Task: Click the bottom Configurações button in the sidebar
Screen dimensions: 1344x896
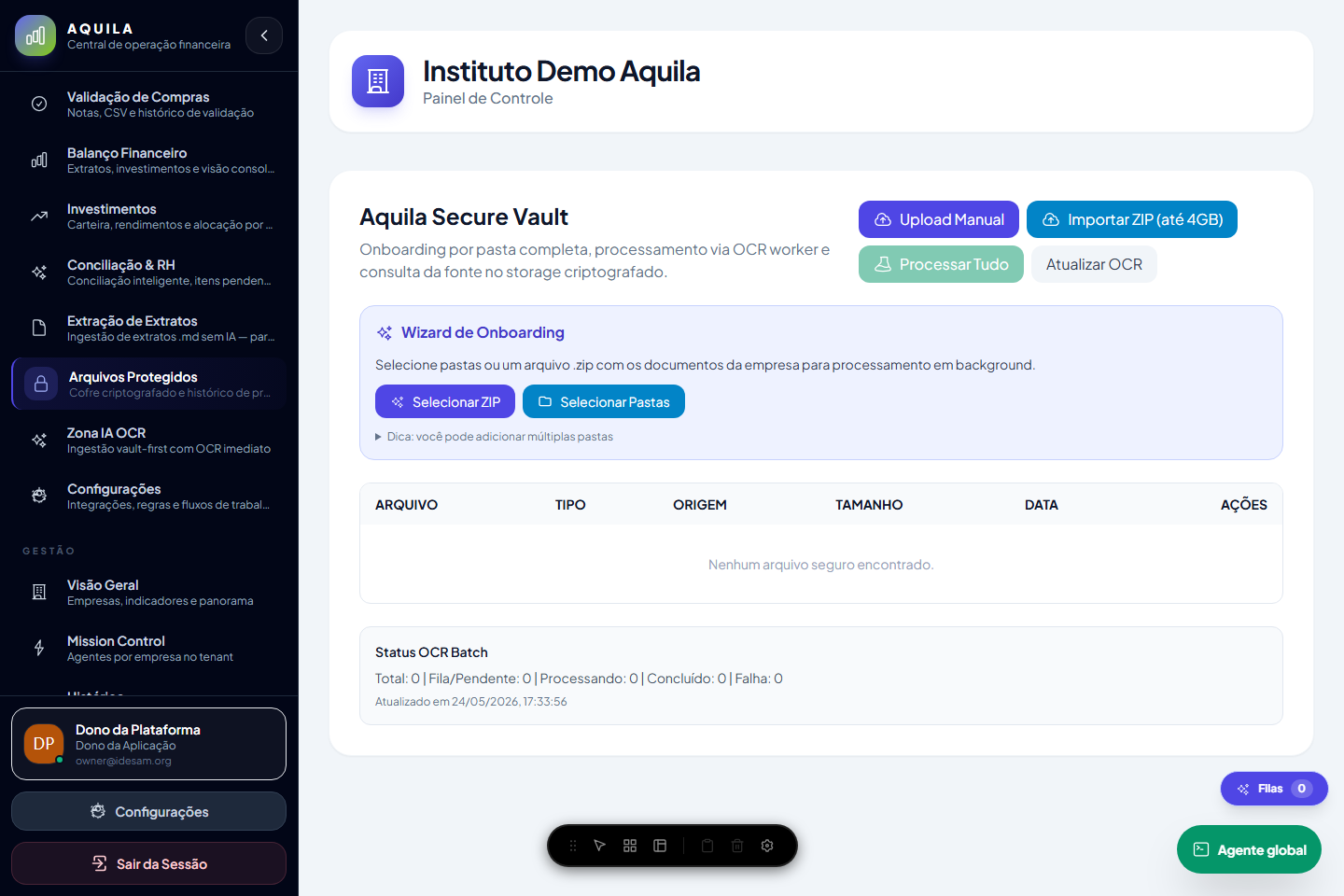Action: click(x=149, y=811)
